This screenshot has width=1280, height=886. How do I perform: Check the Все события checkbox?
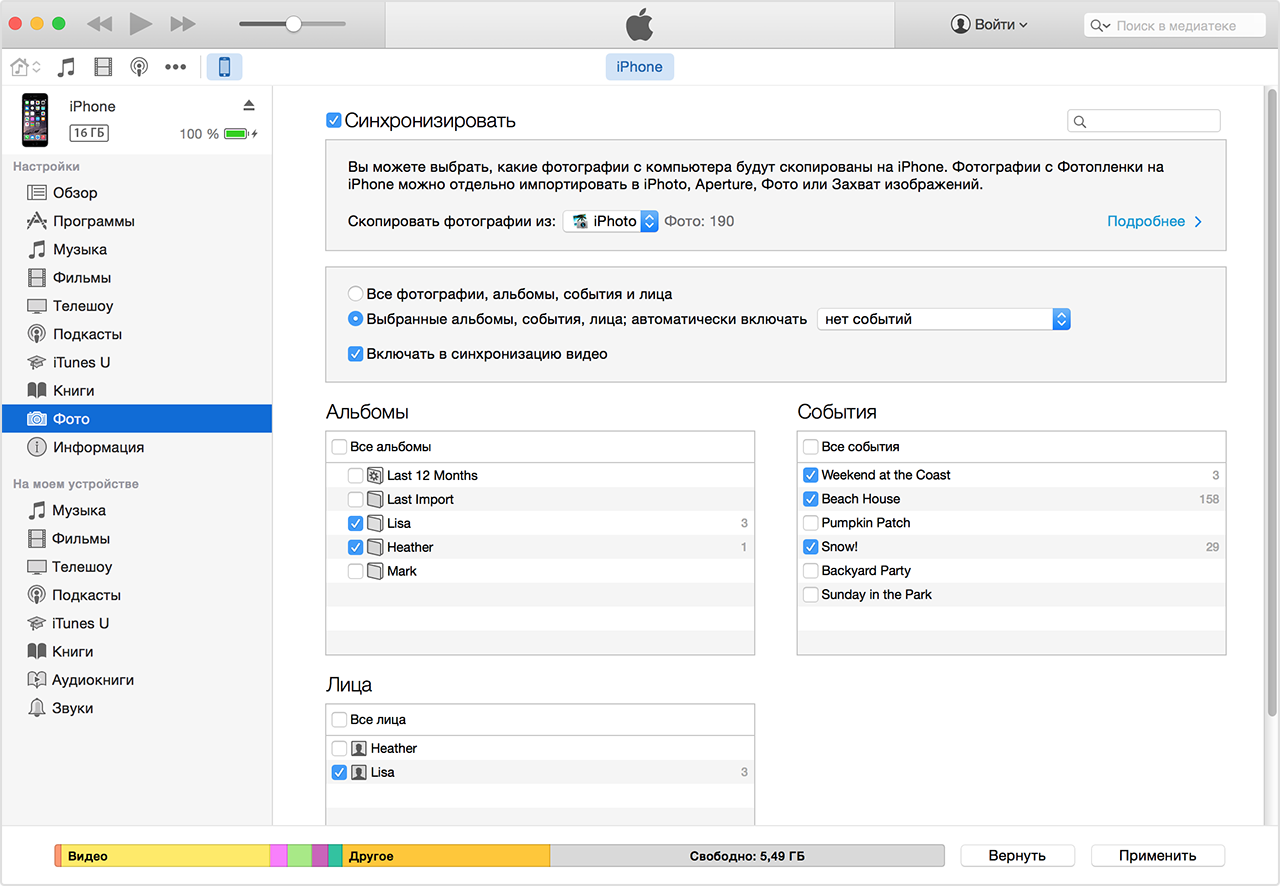(811, 447)
